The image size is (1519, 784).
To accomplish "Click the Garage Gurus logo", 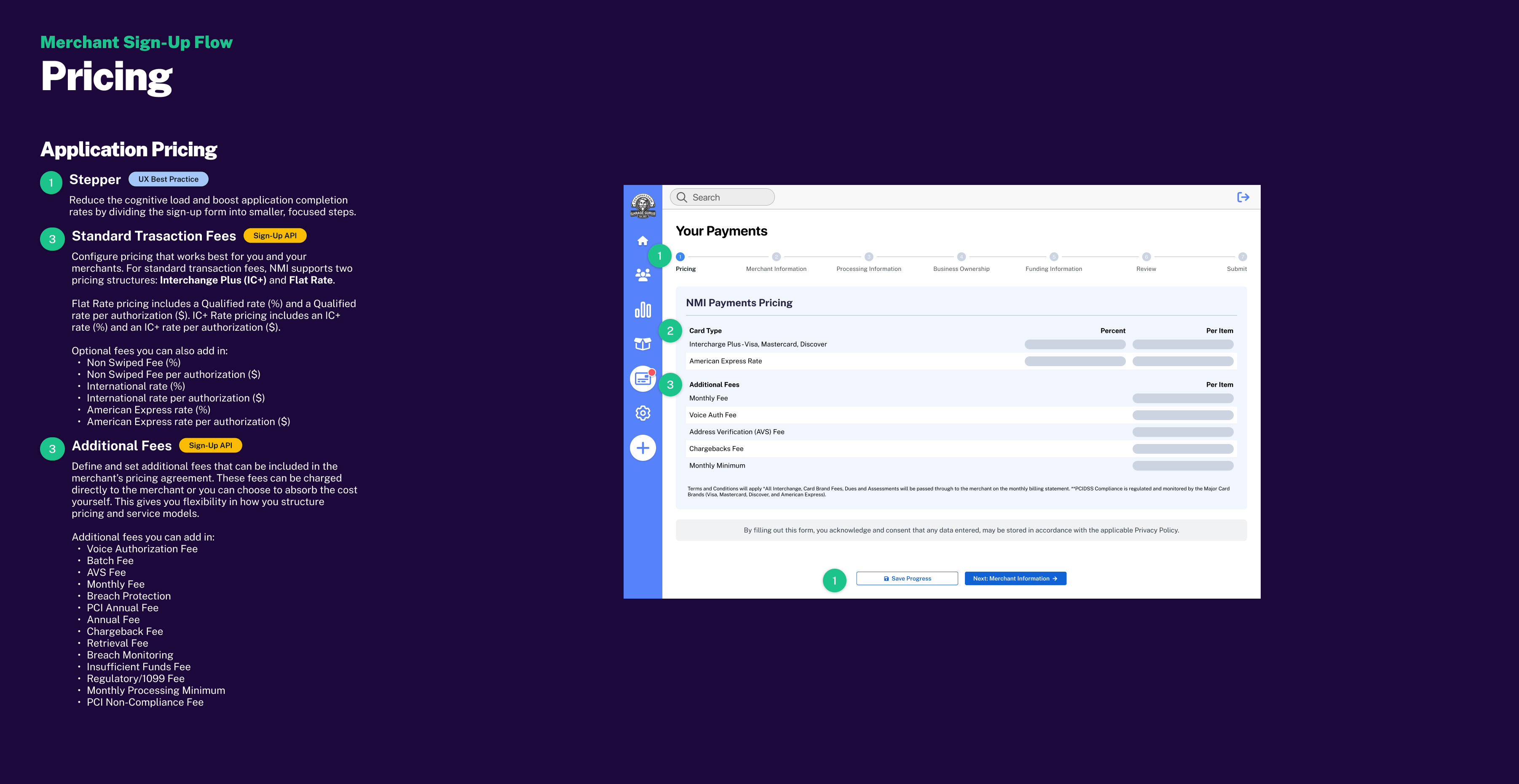I will [x=643, y=206].
